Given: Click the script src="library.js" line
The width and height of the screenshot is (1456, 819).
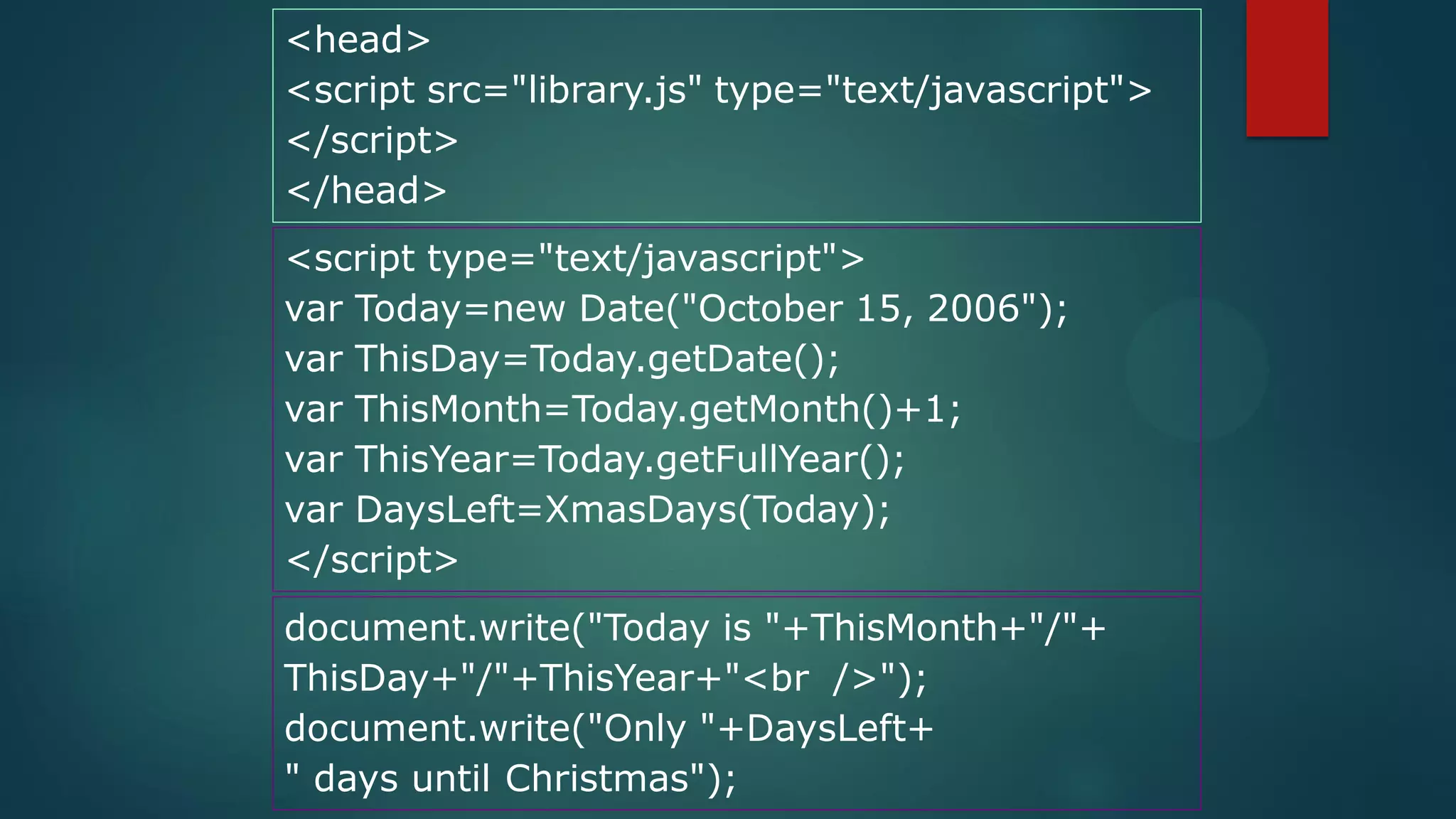Looking at the screenshot, I should click(x=719, y=91).
